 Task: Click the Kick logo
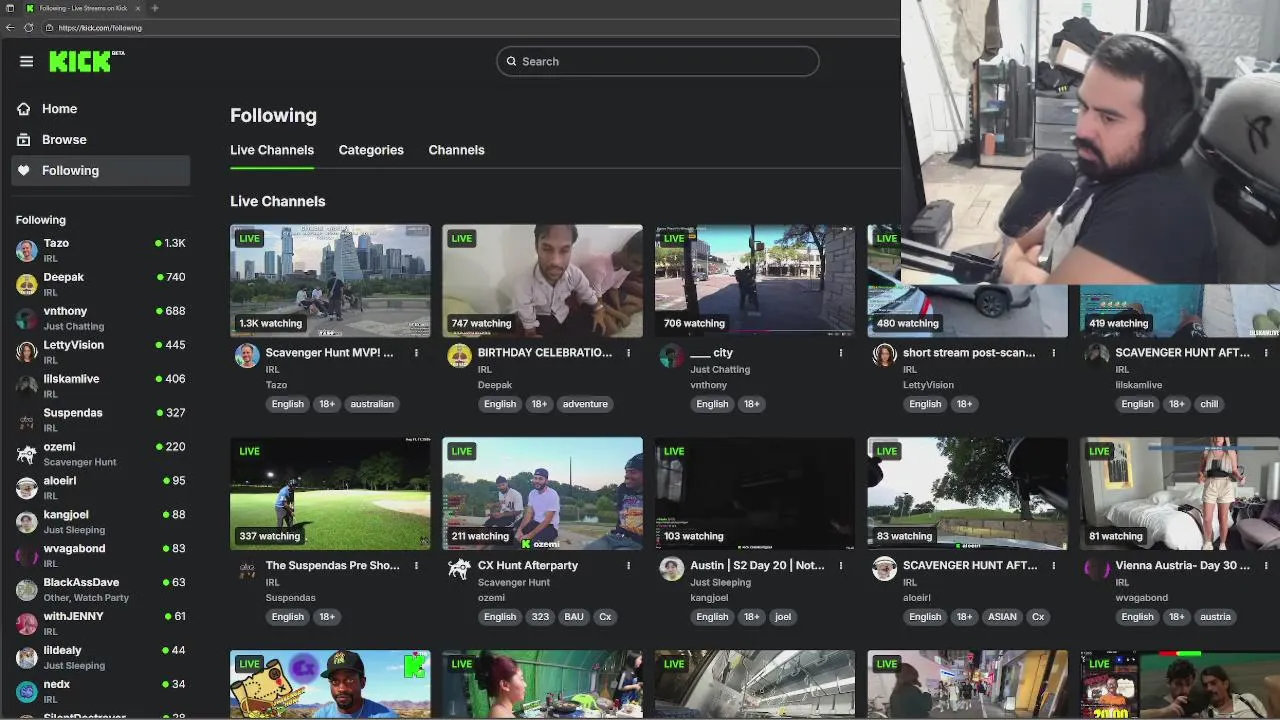click(x=86, y=61)
